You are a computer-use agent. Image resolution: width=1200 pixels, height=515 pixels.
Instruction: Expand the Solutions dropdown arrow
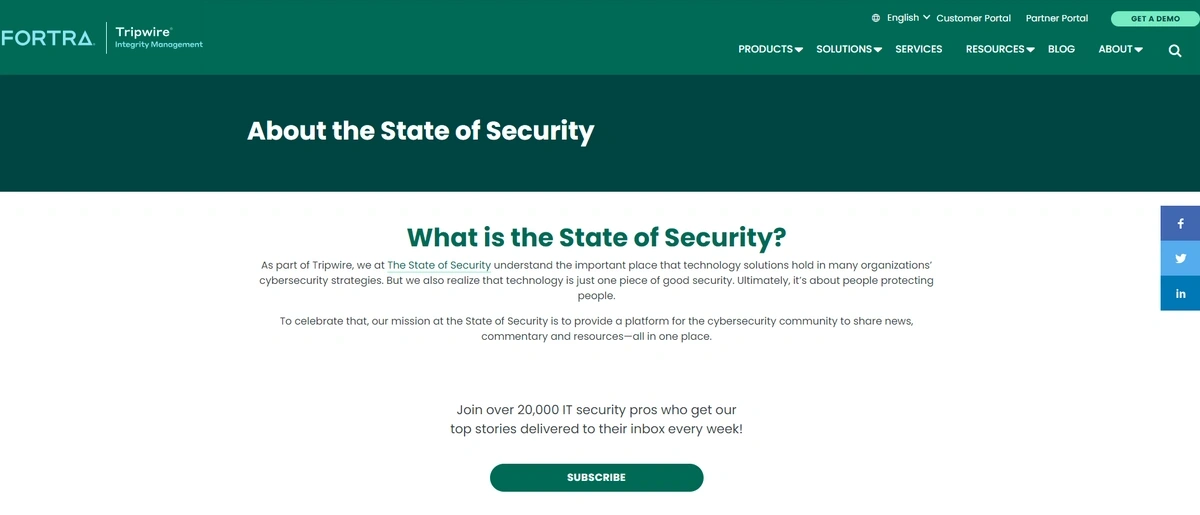tap(877, 50)
